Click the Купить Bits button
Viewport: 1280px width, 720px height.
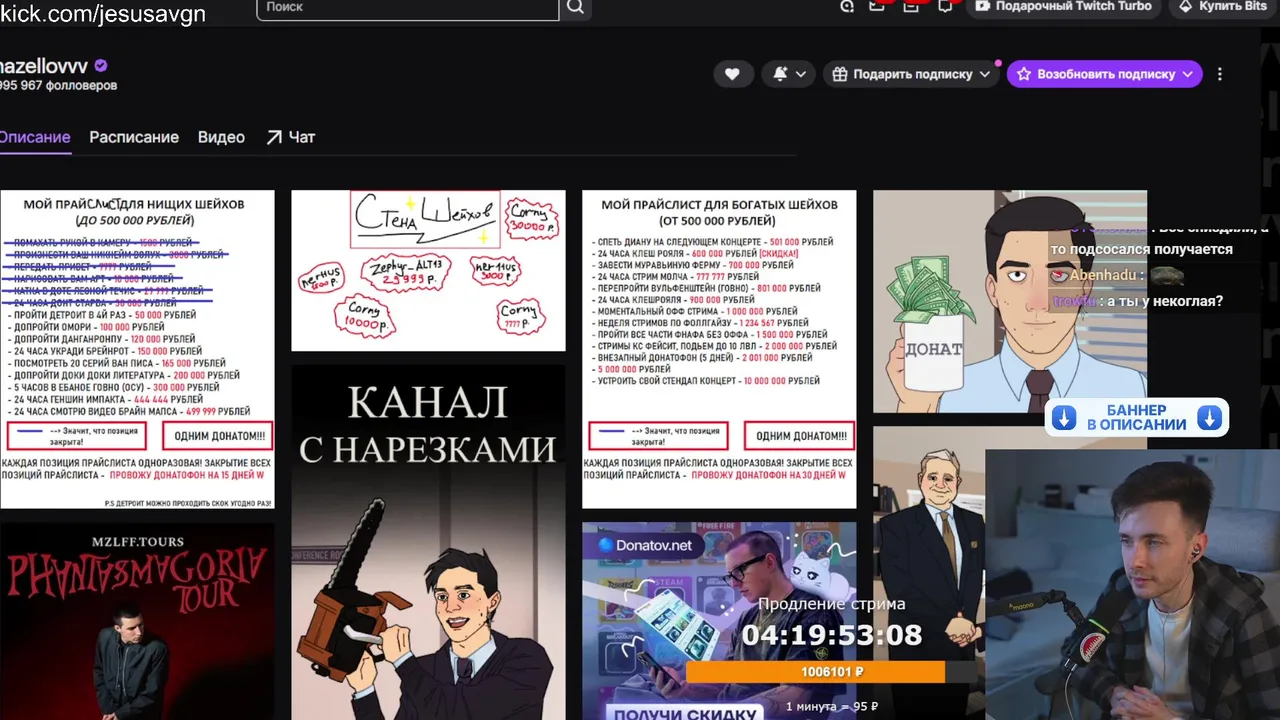coord(1224,7)
